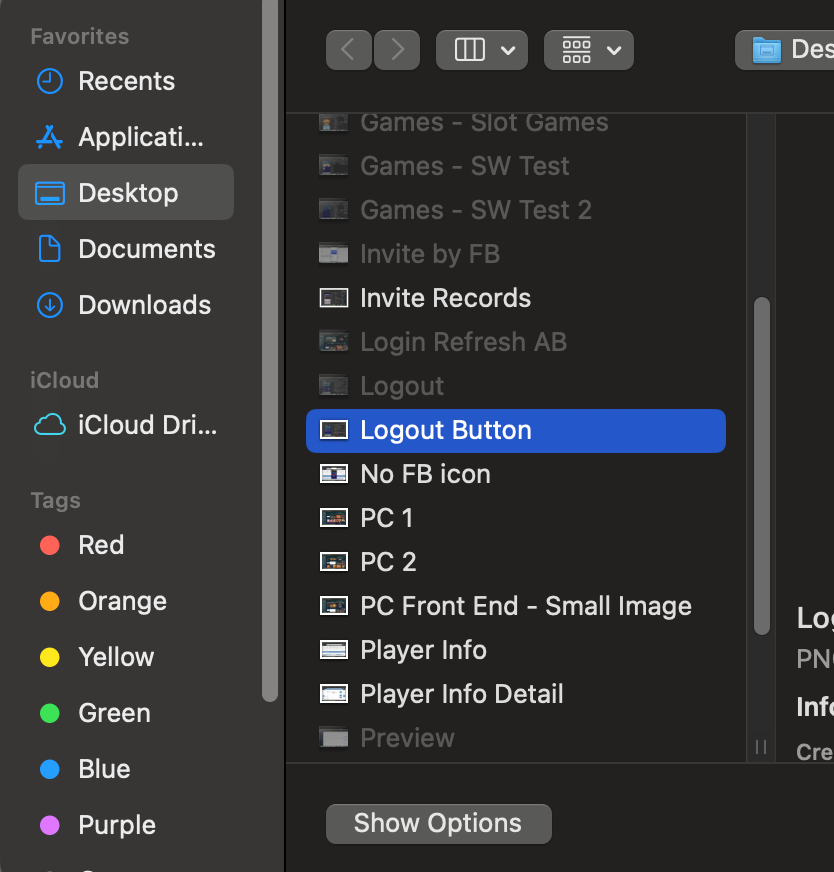This screenshot has height=872, width=834.
Task: Select the Player Info Detail file
Action: click(461, 694)
